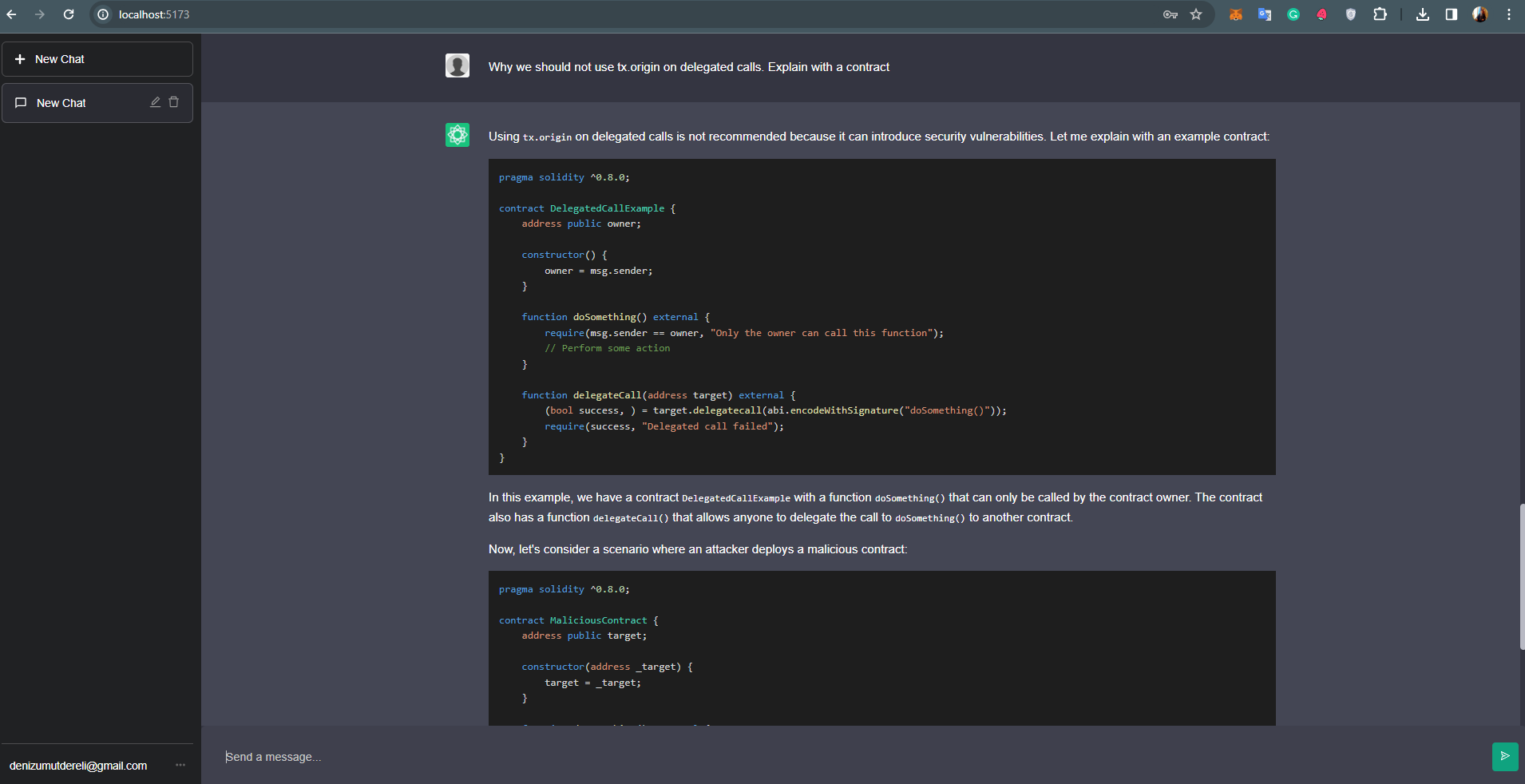Open the Grammarly extension
Screen dimensions: 1525x784
tap(1293, 14)
